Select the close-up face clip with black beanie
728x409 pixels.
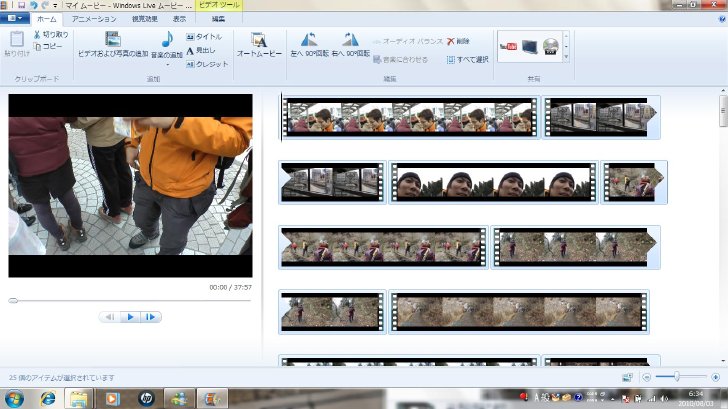494,182
